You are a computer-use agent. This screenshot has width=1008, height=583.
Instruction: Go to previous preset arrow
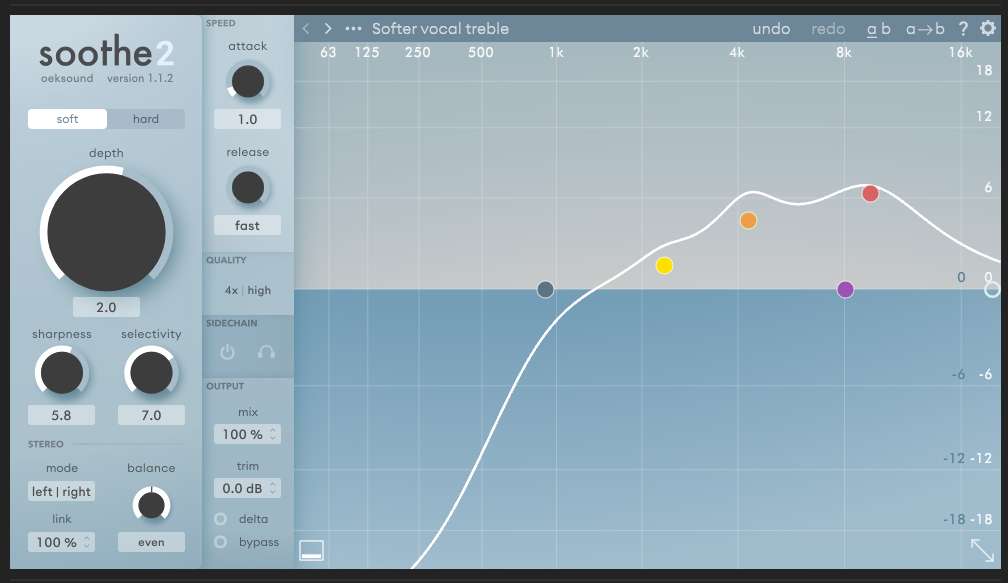tap(306, 29)
